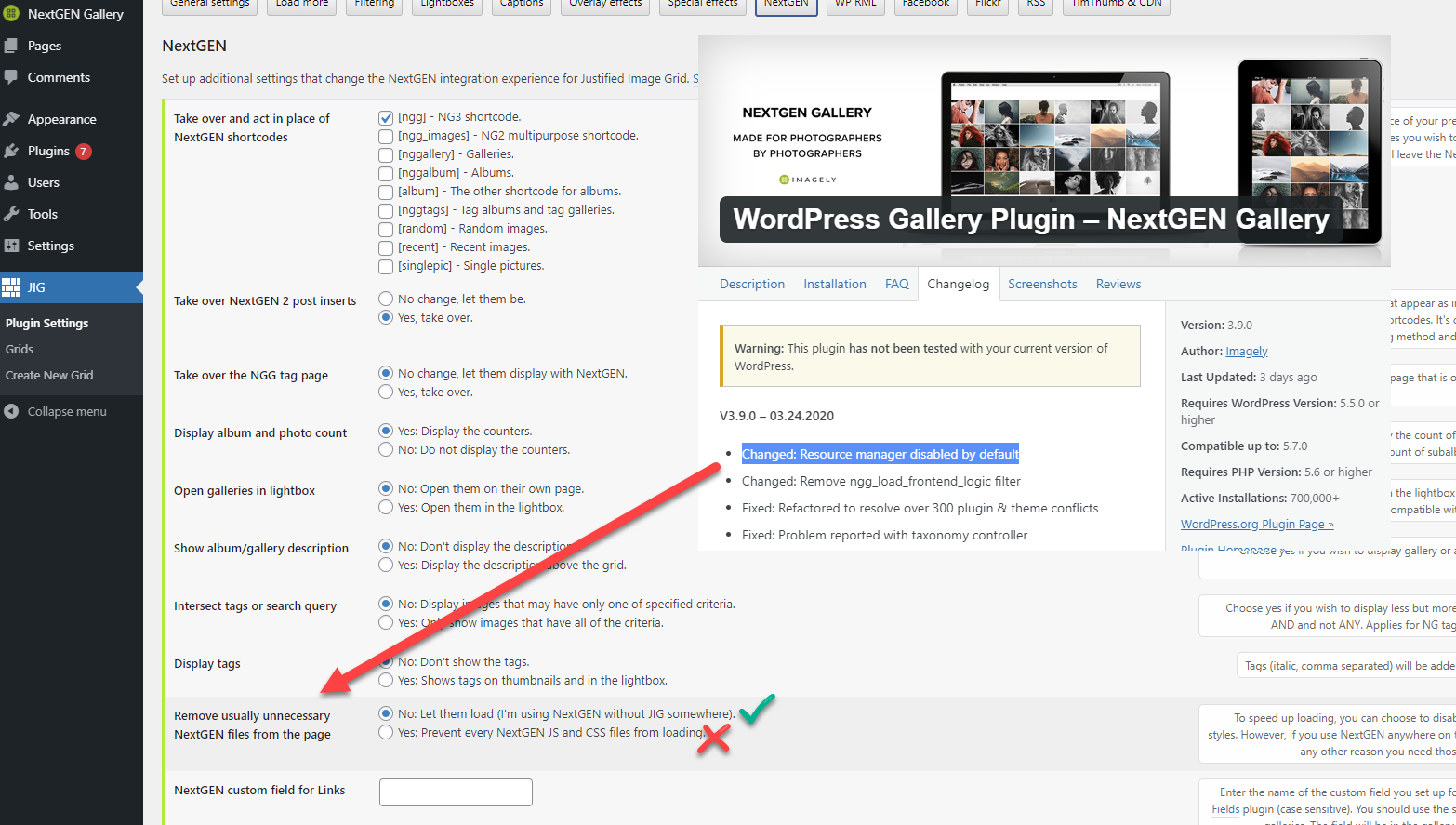Click the Settings sliders icon
Viewport: 1456px width, 825px height.
pyautogui.click(x=11, y=246)
